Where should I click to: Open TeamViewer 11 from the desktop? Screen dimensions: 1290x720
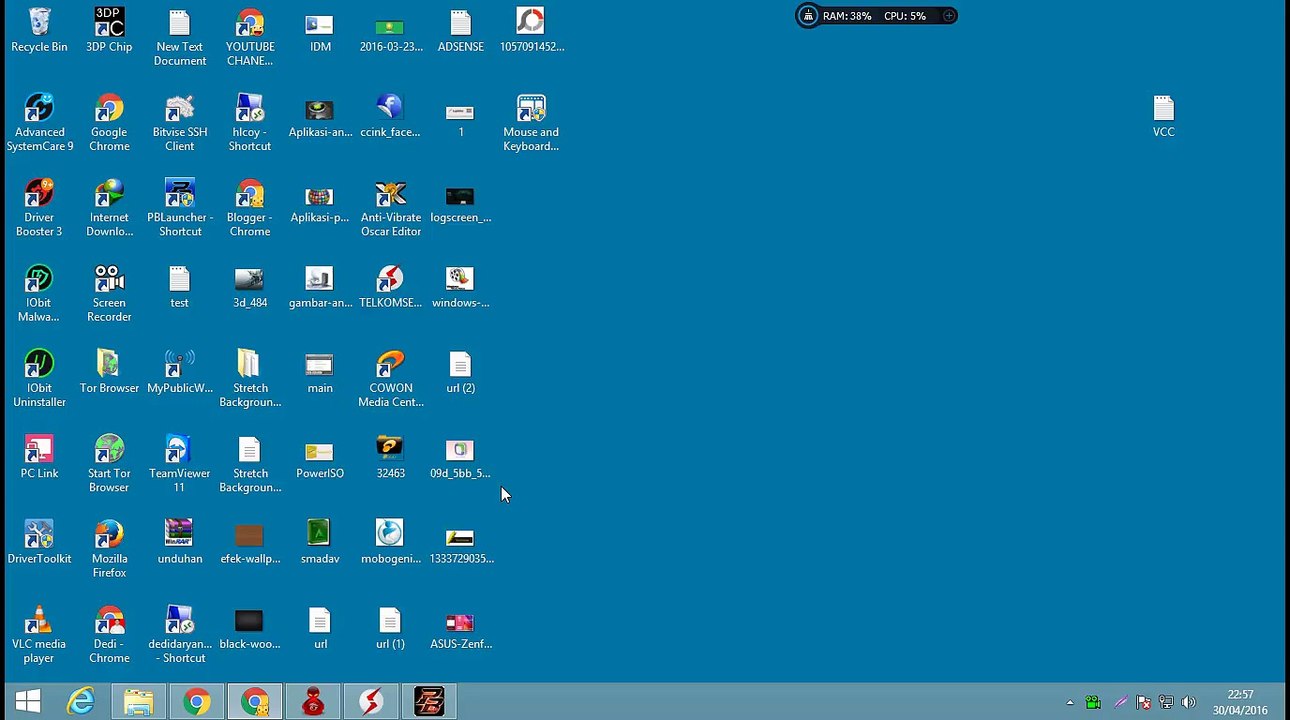pos(180,463)
